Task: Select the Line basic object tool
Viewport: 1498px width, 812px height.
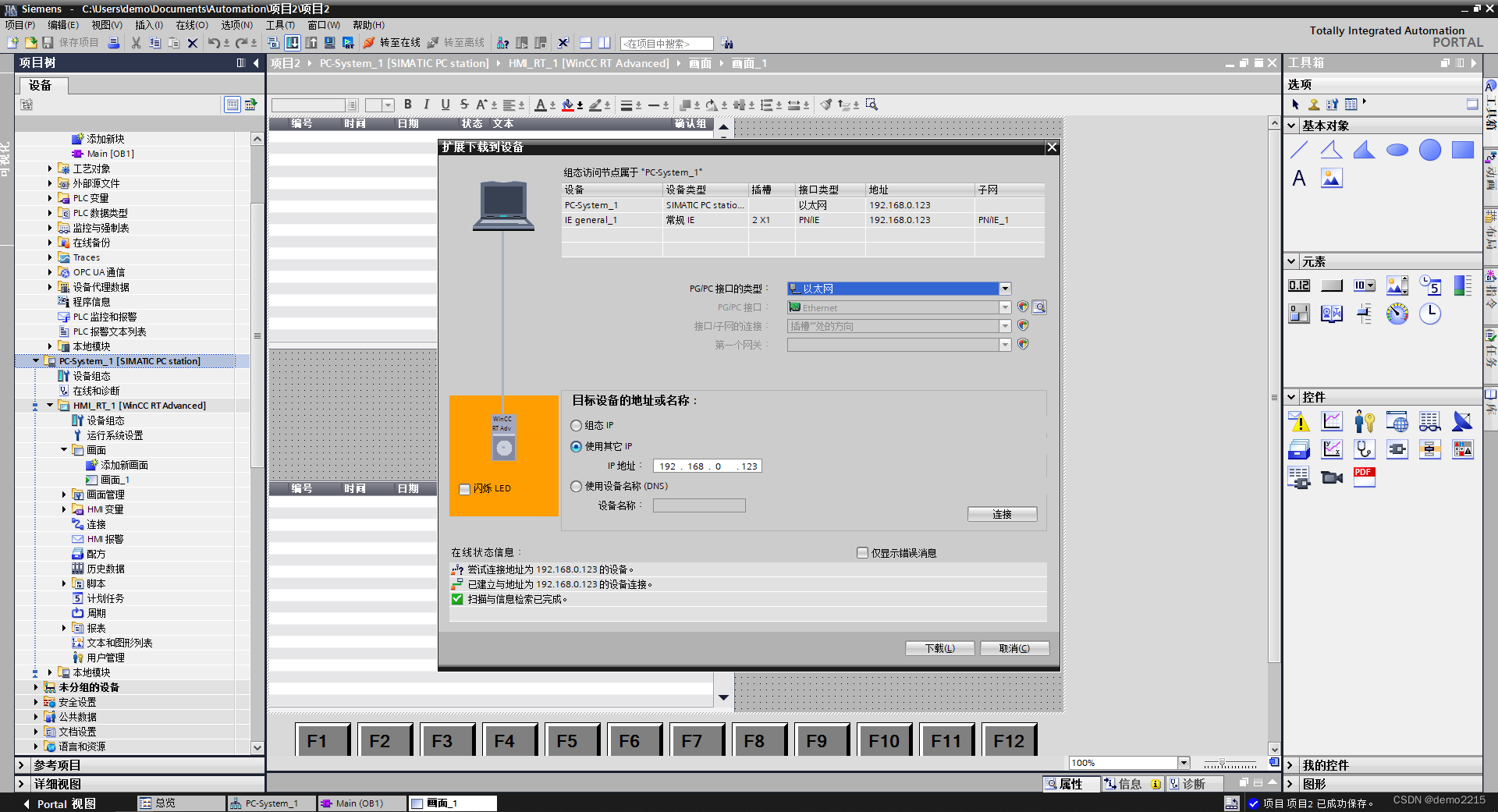Action: [1299, 150]
